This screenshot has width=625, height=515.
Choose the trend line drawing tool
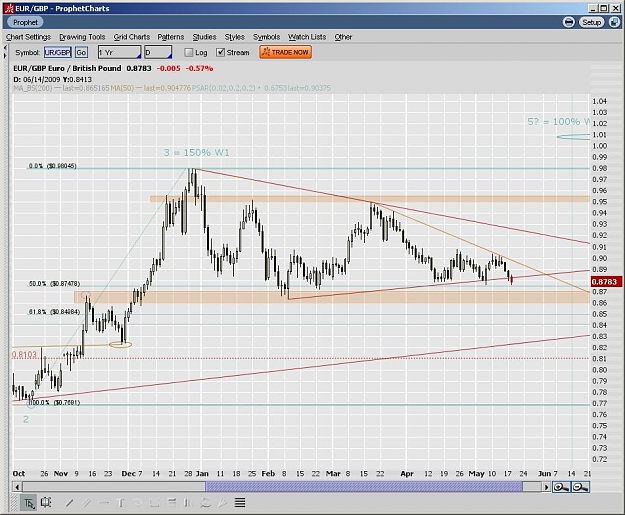69,503
